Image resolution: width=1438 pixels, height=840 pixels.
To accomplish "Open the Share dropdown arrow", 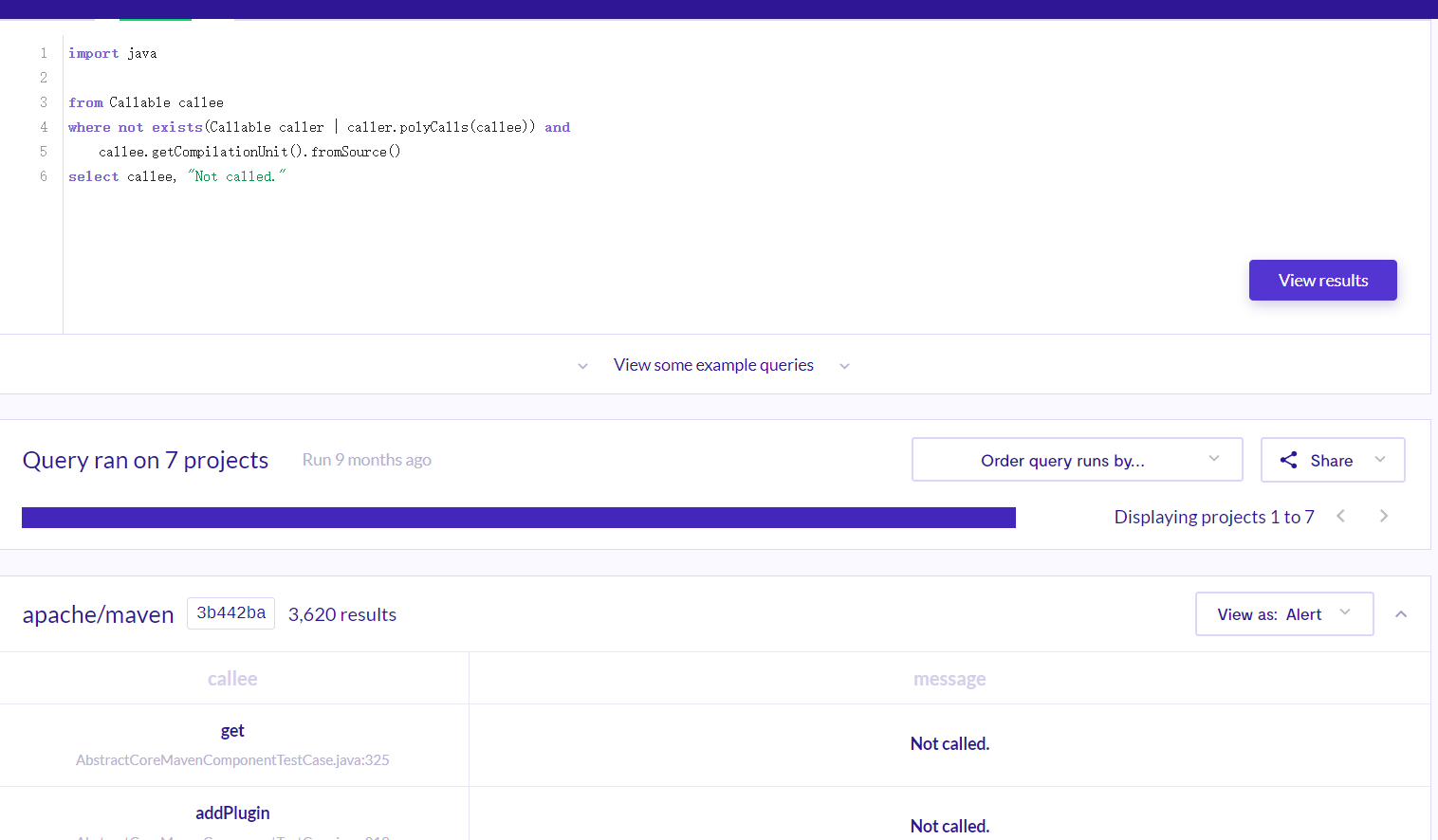I will 1380,460.
